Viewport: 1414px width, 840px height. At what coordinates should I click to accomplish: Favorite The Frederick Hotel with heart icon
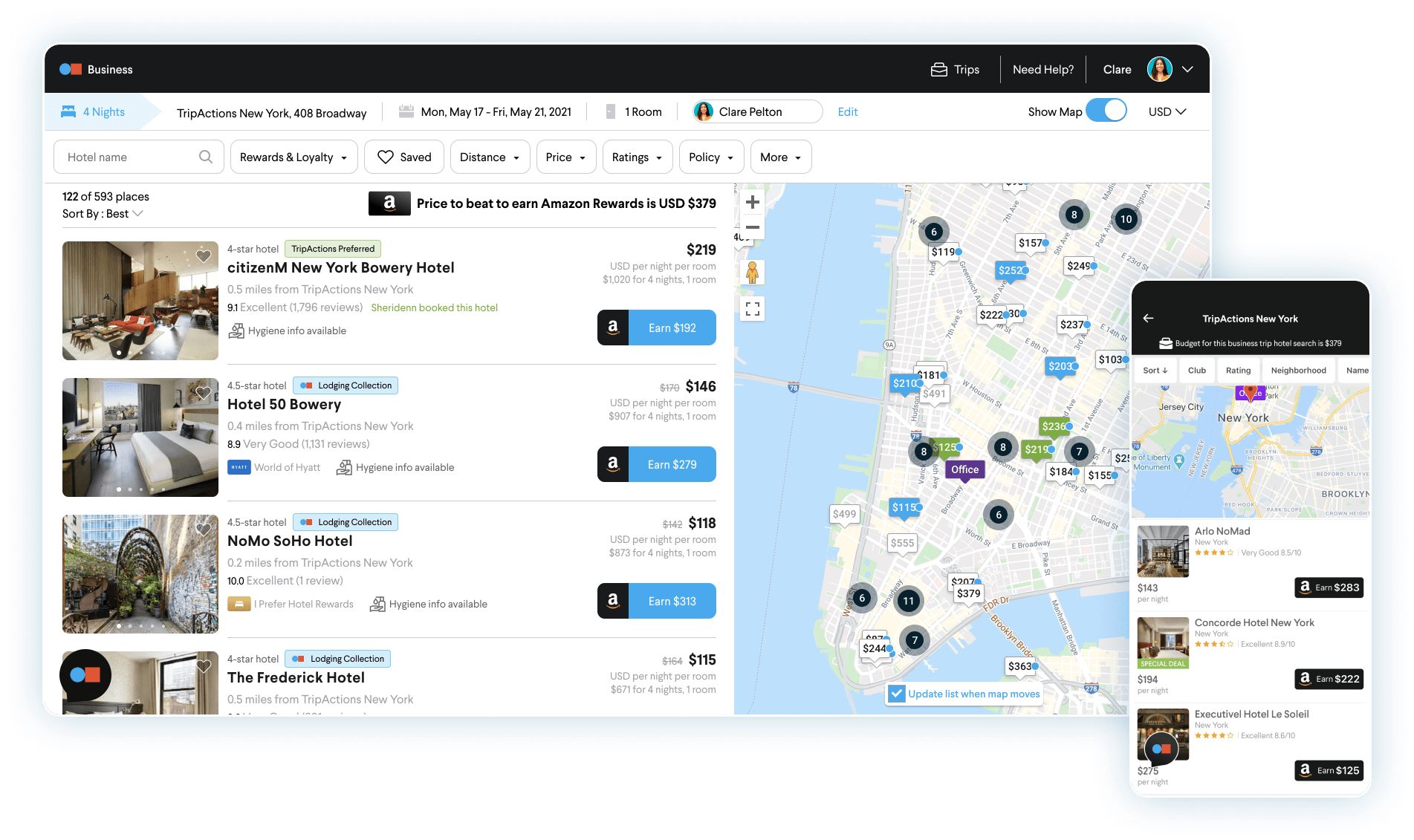click(x=204, y=666)
